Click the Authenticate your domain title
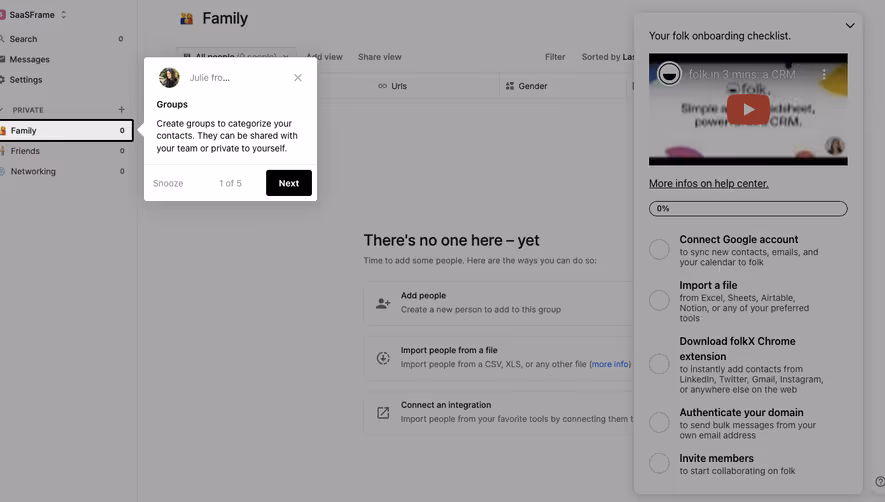885x502 pixels. pyautogui.click(x=742, y=412)
